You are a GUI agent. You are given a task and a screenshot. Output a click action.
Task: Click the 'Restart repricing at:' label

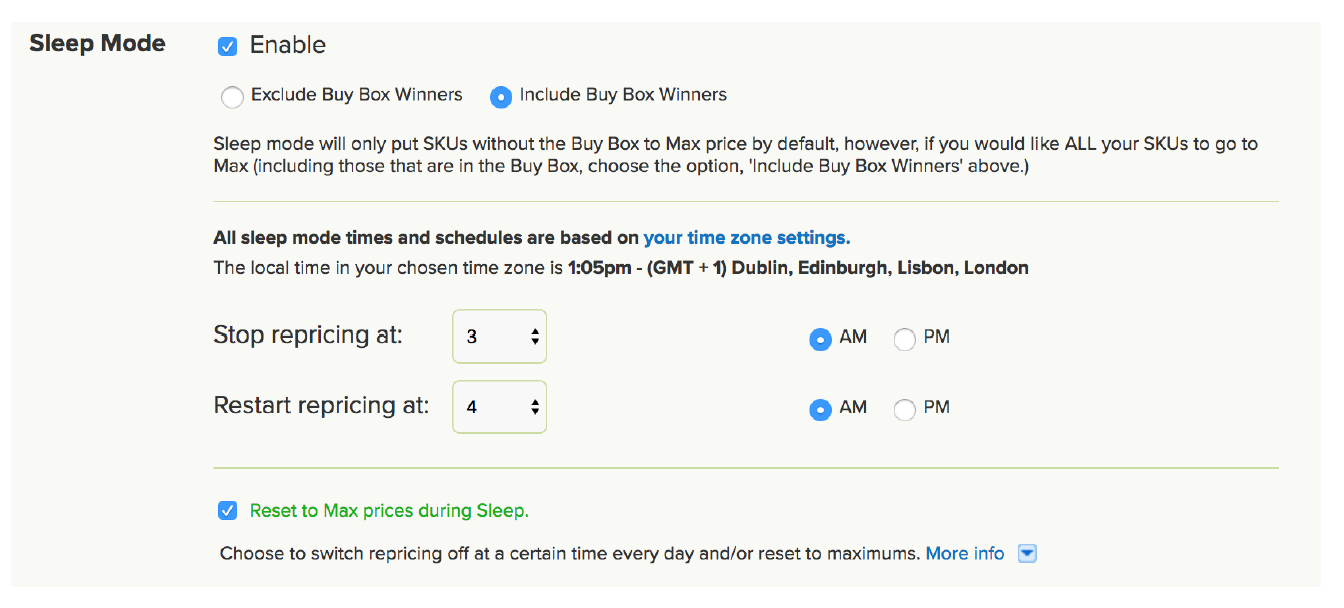pos(321,405)
